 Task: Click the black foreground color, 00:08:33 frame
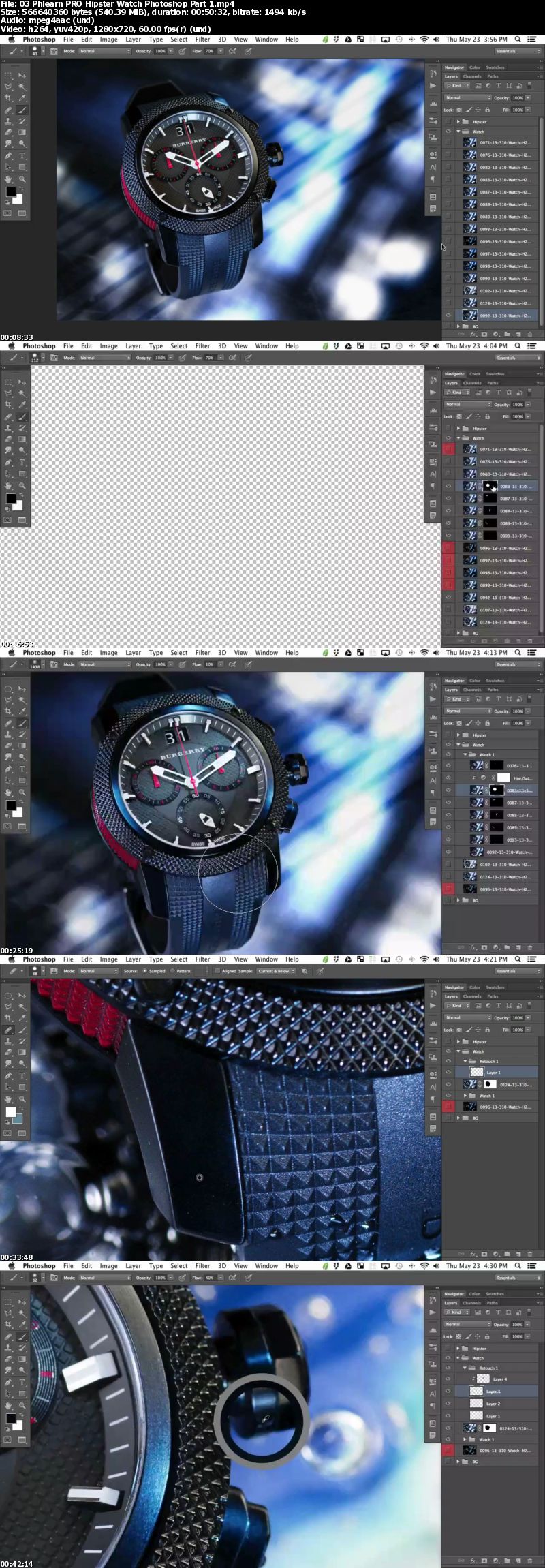tap(10, 191)
